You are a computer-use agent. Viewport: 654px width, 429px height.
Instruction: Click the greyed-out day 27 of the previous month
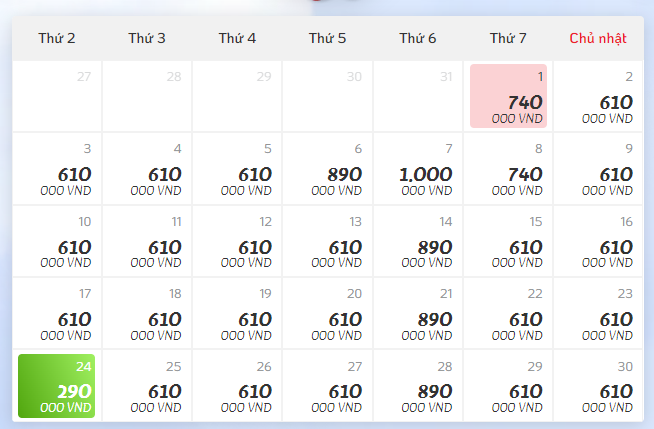(57, 97)
